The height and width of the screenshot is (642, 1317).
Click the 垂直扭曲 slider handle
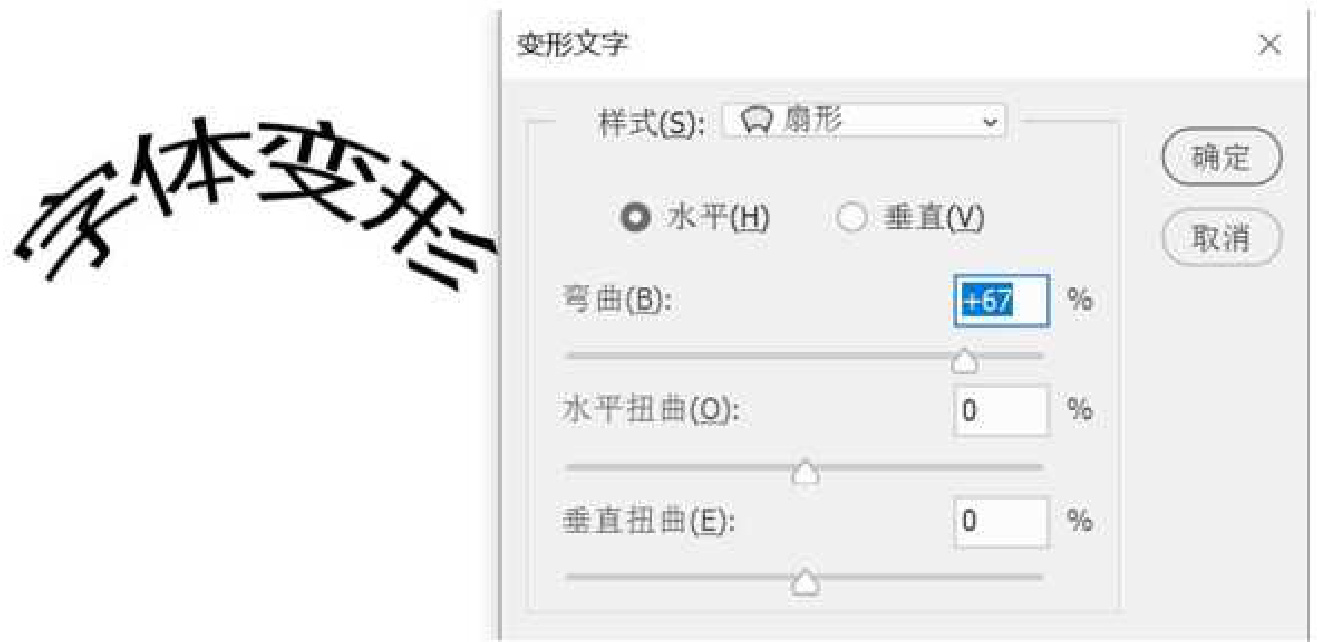pos(805,582)
